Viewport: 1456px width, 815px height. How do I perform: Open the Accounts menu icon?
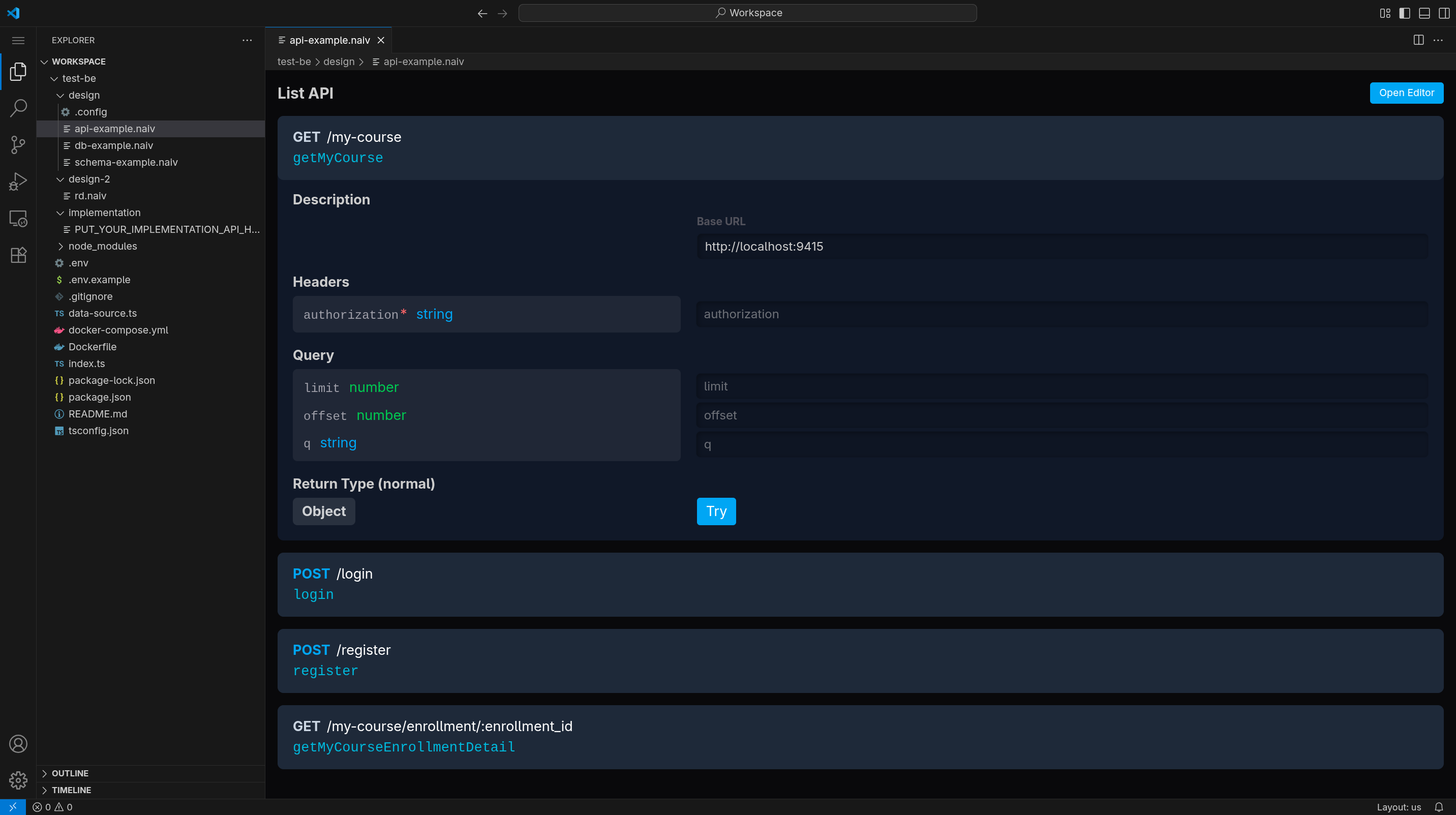tap(18, 744)
